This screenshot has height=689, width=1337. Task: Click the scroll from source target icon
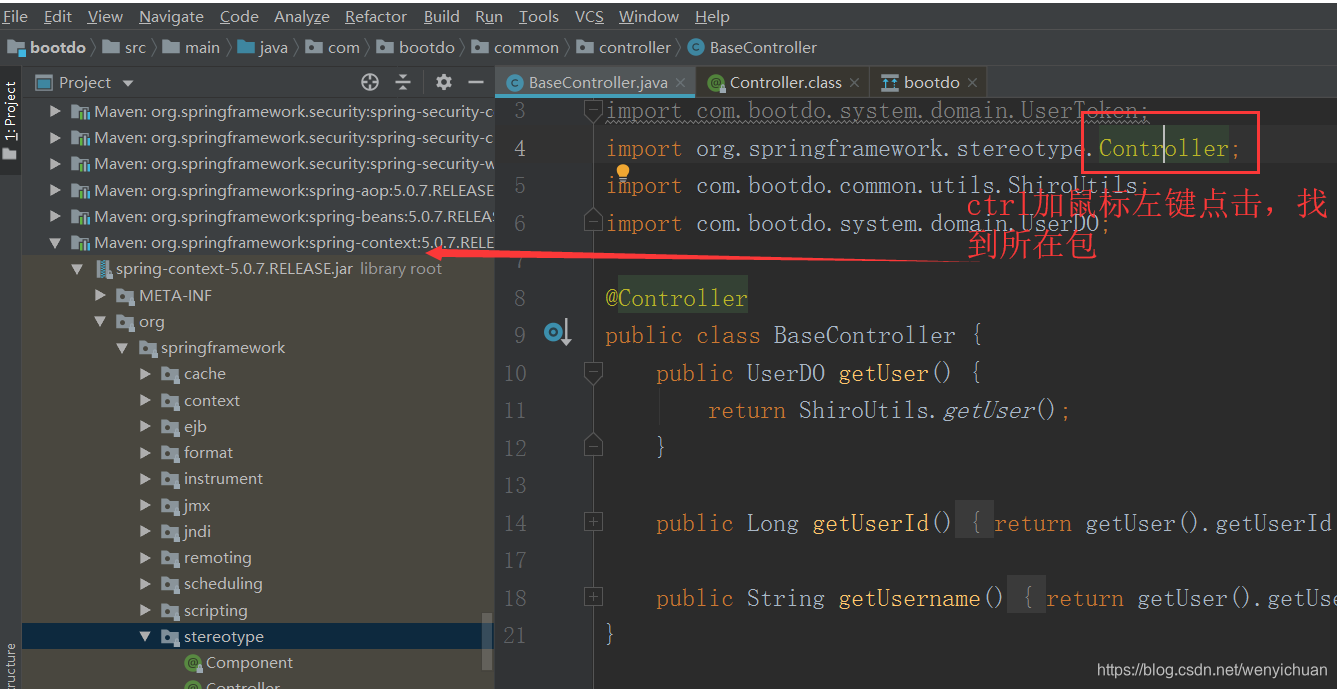[370, 82]
